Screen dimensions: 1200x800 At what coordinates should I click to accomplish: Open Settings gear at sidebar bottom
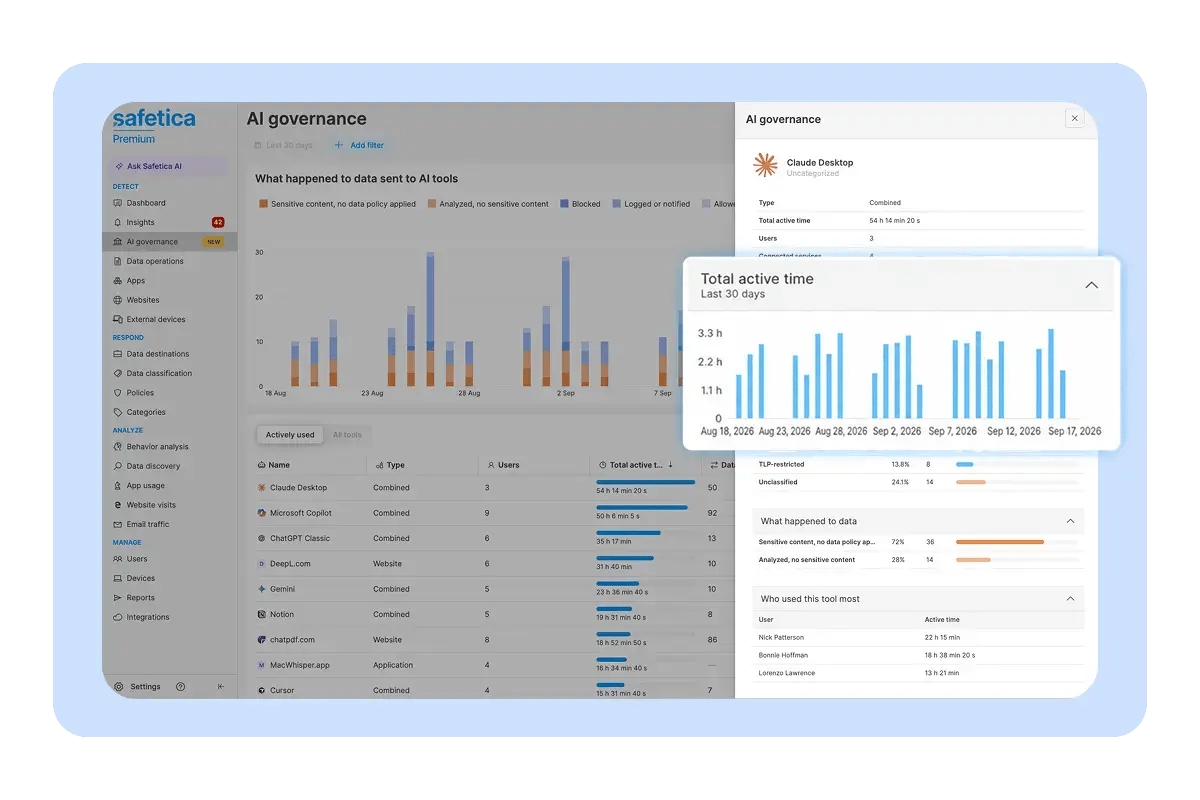click(x=119, y=687)
